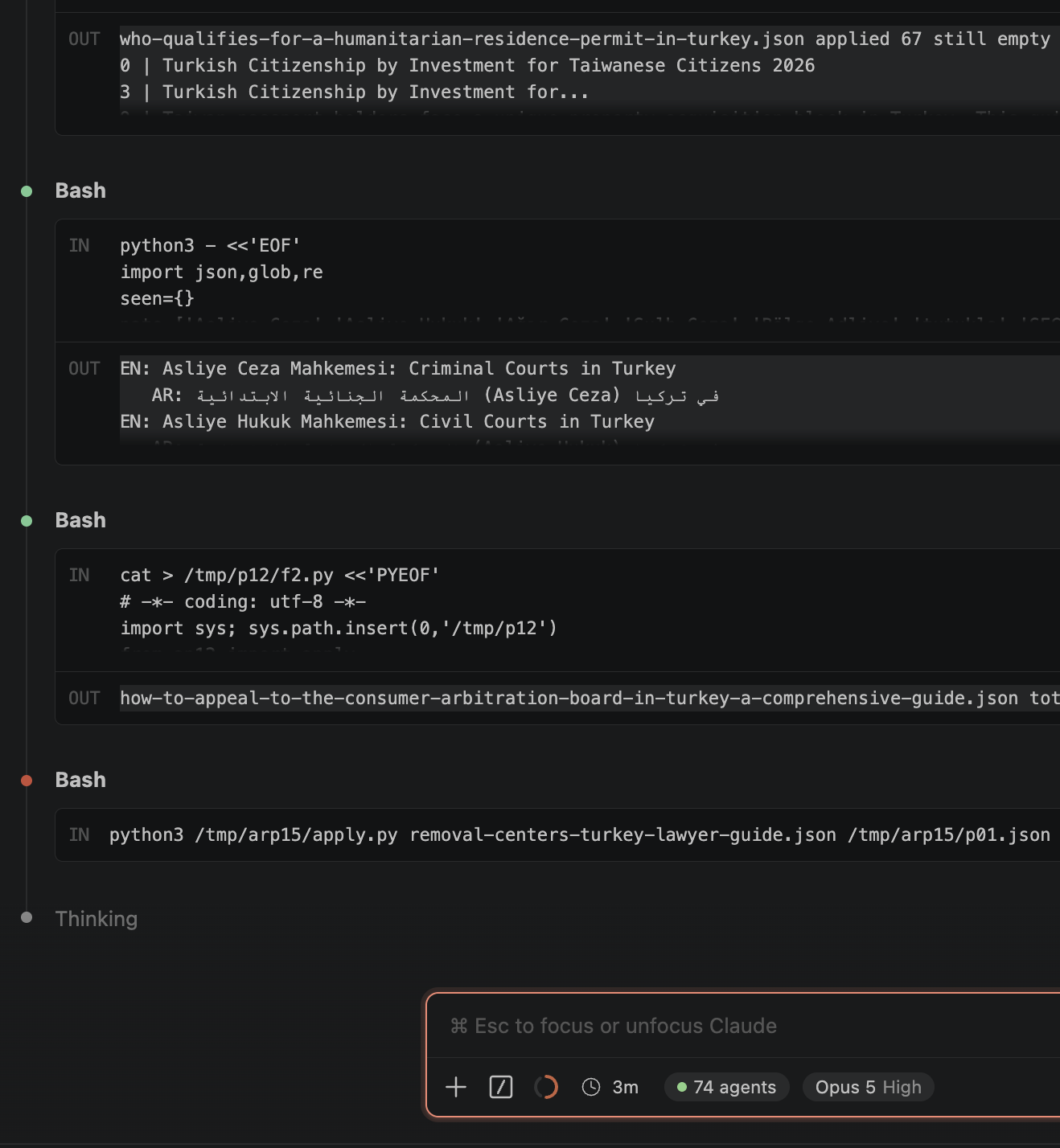Screen dimensions: 1060x1148
Task: Click the clock timer icon
Action: tap(591, 1087)
